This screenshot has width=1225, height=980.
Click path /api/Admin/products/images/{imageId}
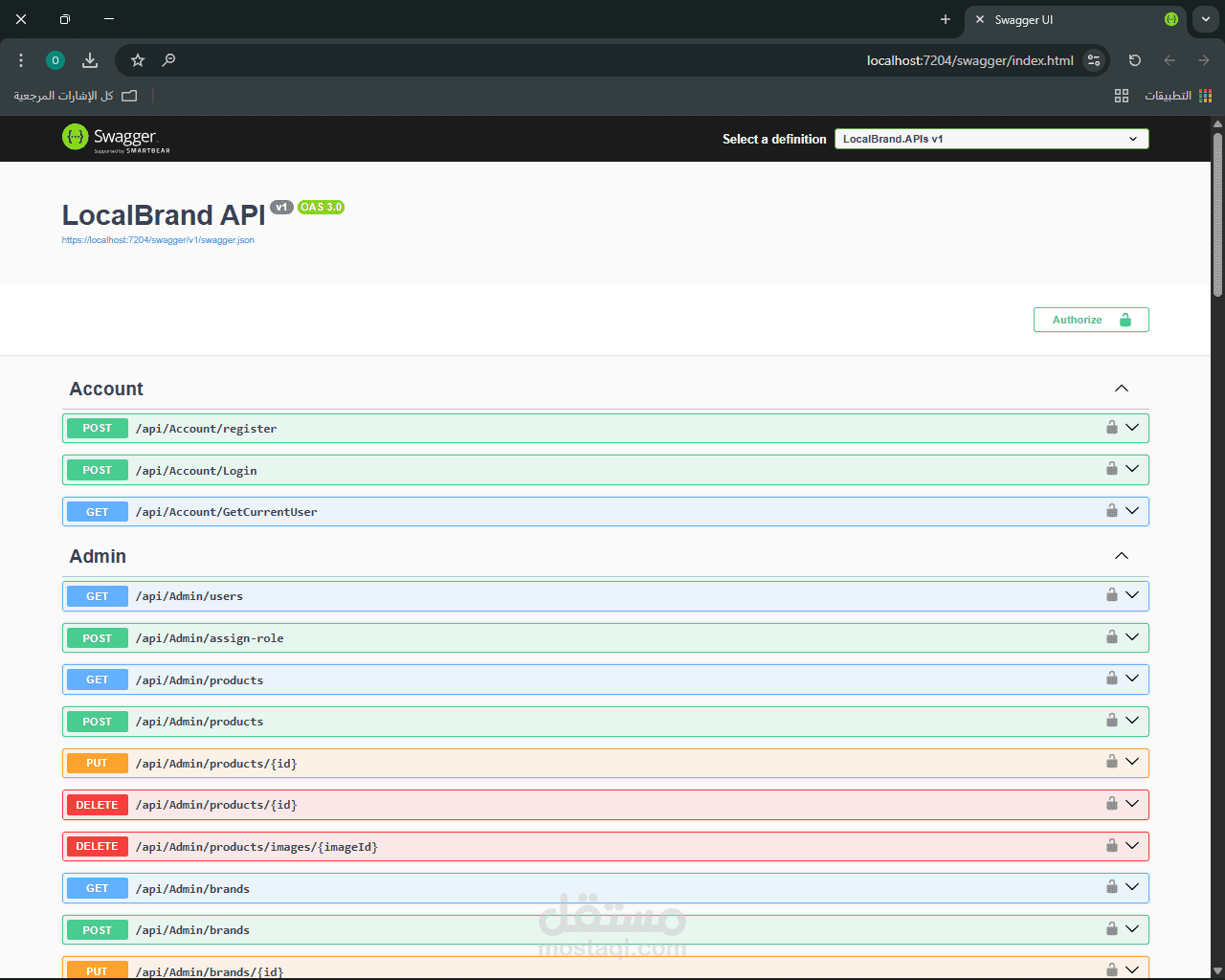tap(256, 847)
